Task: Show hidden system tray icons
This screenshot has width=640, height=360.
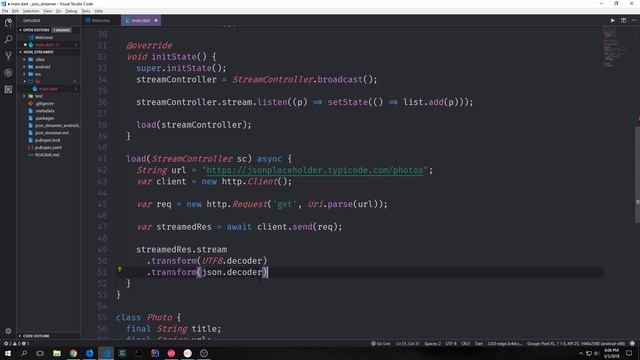Action: point(581,353)
